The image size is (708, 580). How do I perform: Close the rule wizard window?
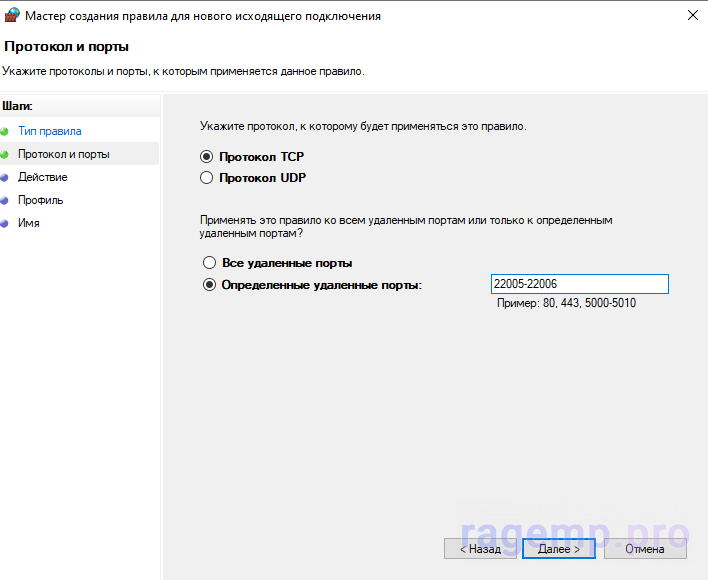pyautogui.click(x=693, y=15)
